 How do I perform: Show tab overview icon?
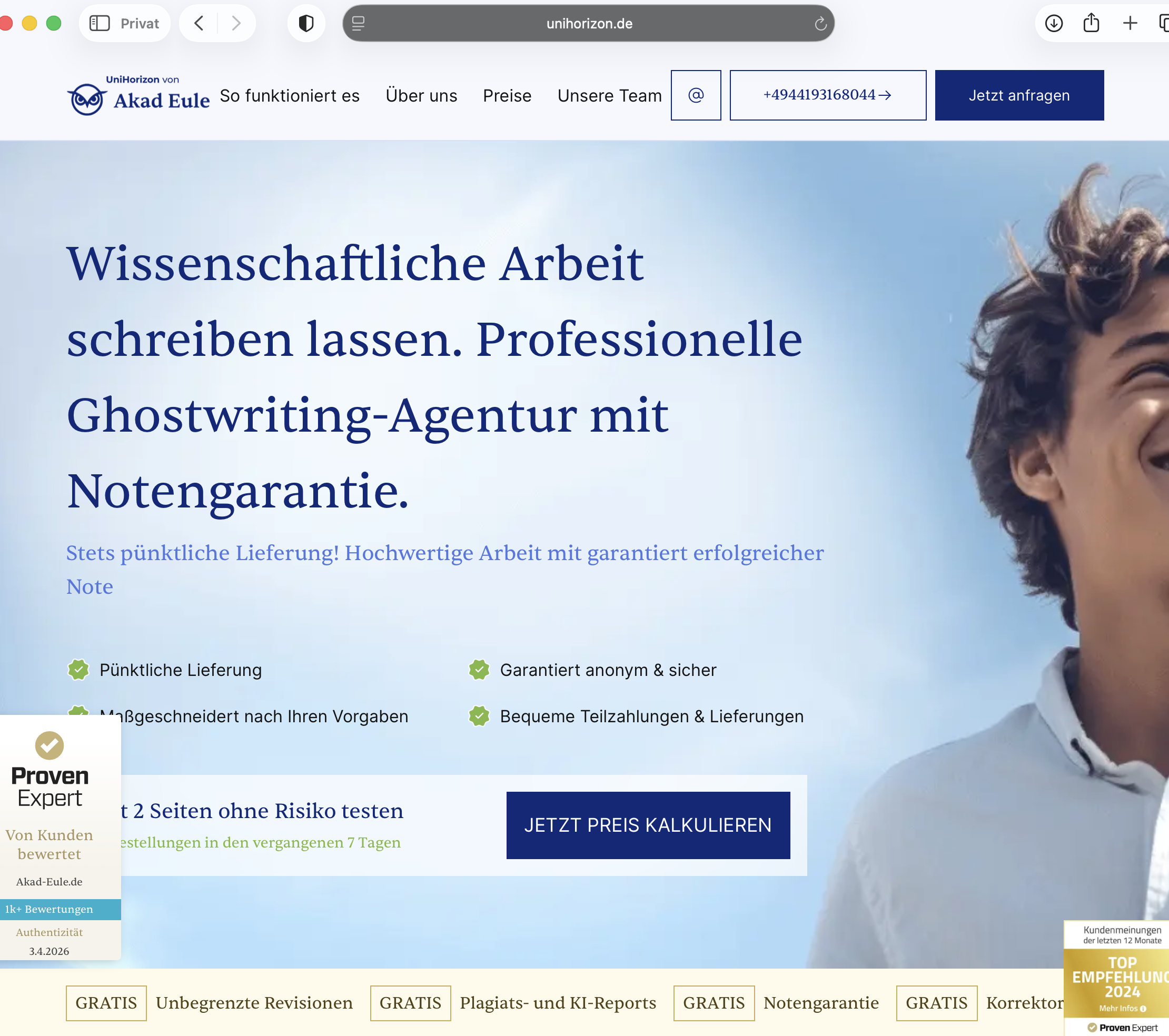1163,24
